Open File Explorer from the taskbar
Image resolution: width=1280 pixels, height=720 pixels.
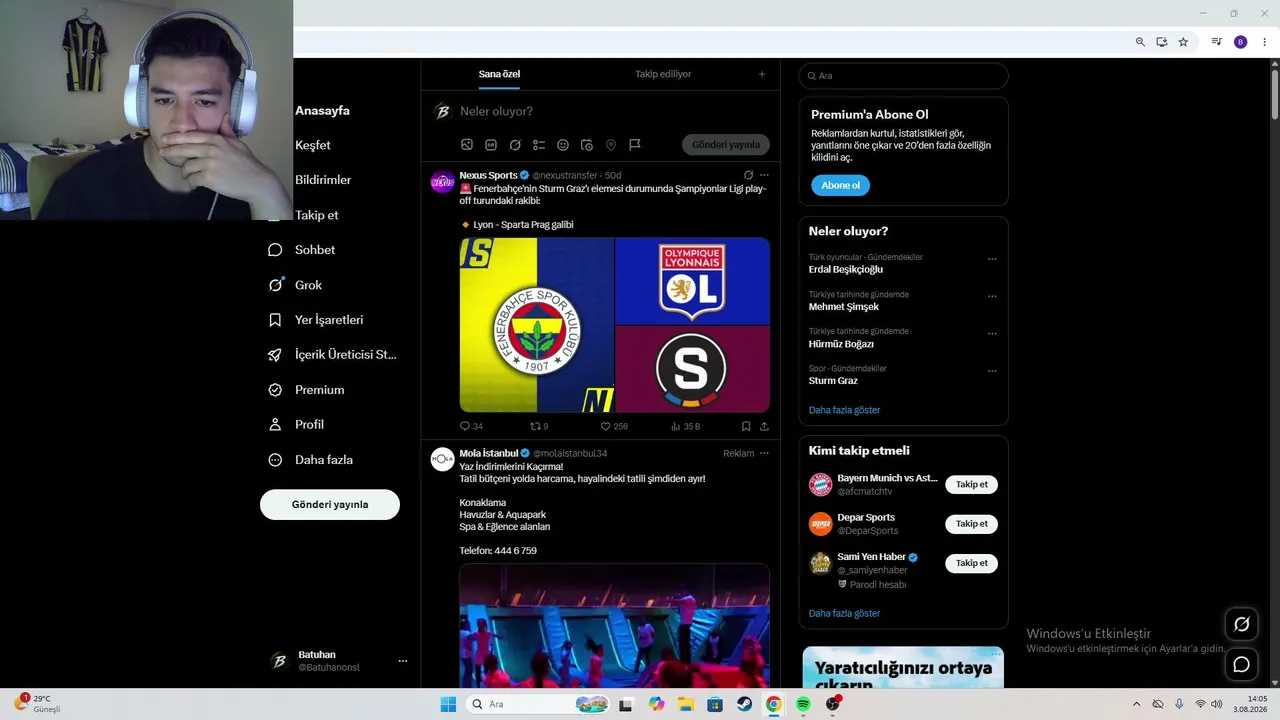(685, 704)
